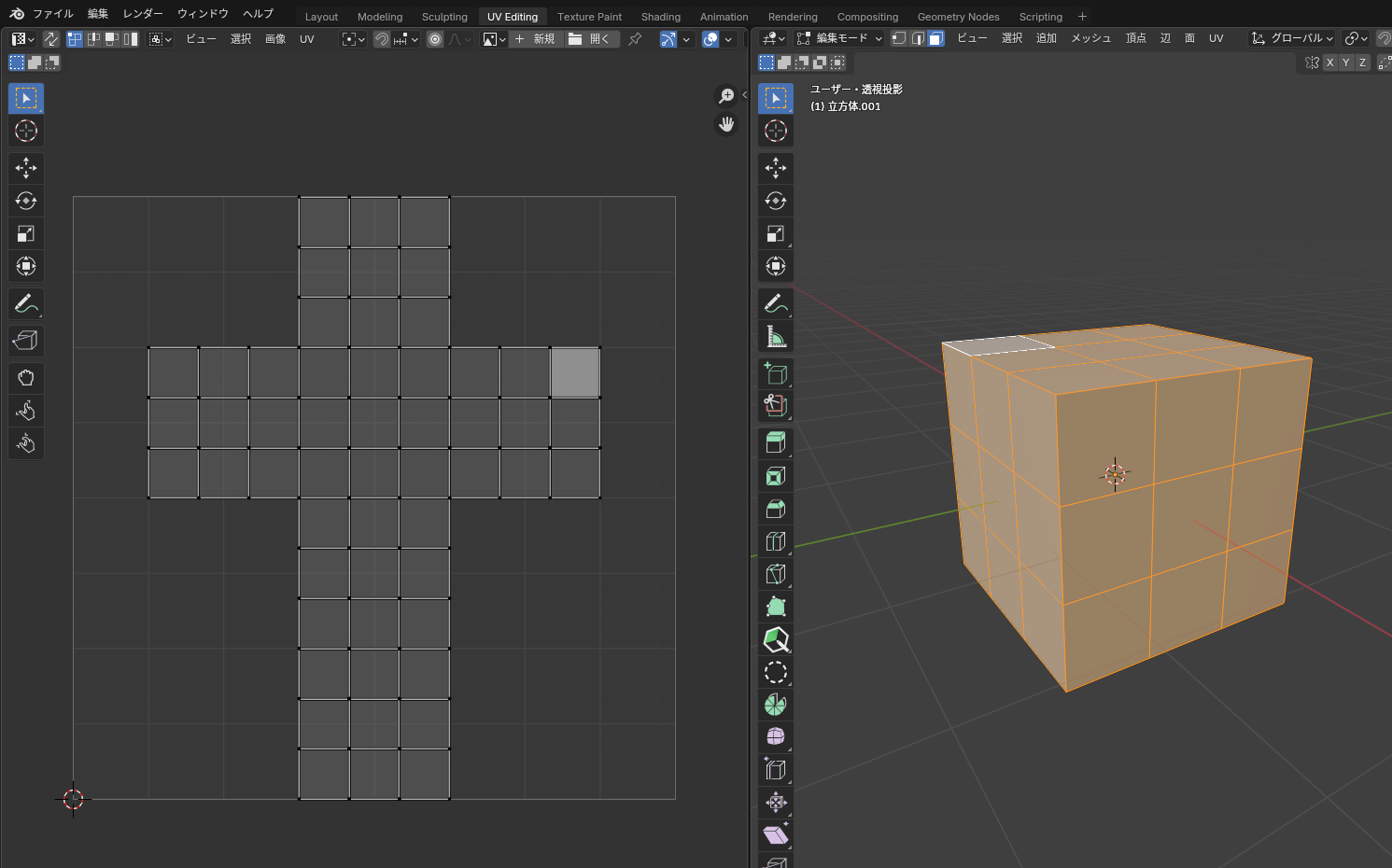Choose the UV Grab sculpt tool

26,378
